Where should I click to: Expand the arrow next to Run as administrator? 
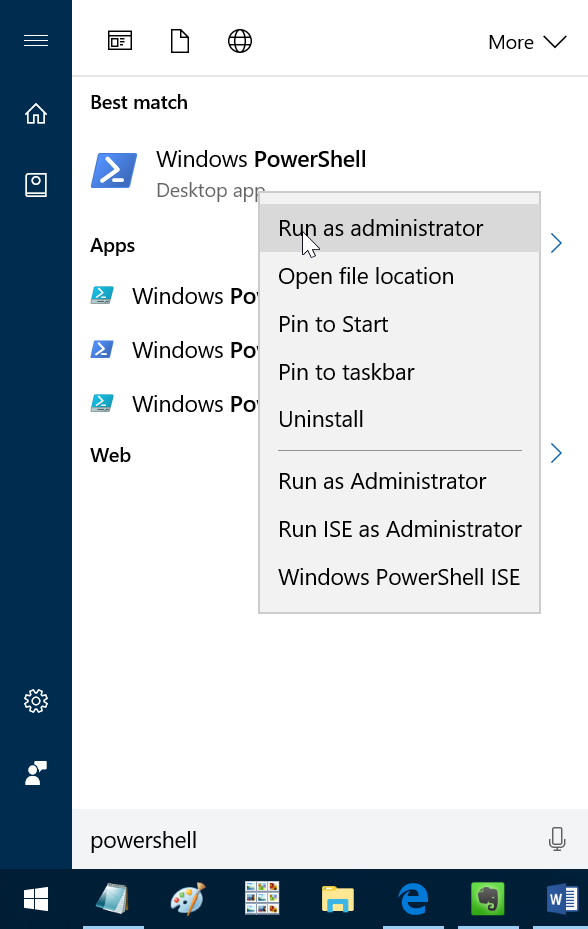[x=556, y=243]
